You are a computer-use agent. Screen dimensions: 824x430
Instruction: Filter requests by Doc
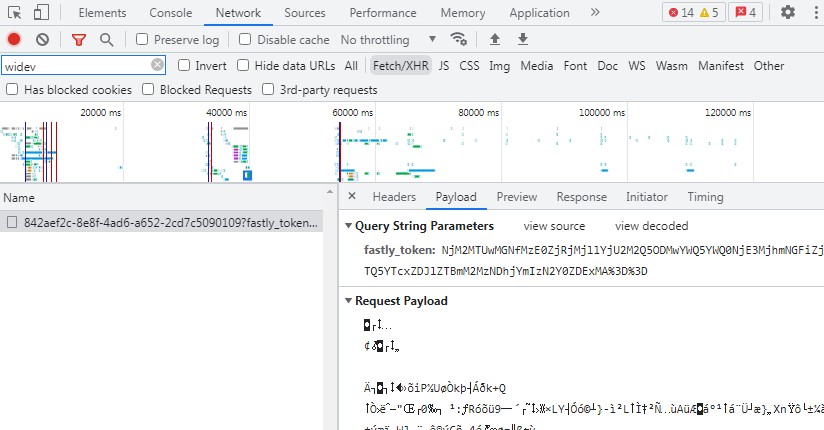[x=607, y=66]
